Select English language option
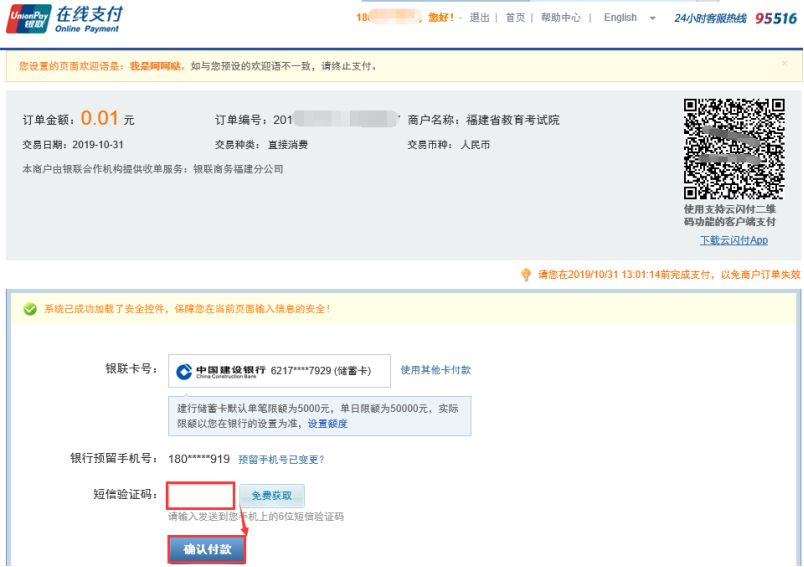The width and height of the screenshot is (804, 567). pyautogui.click(x=620, y=18)
